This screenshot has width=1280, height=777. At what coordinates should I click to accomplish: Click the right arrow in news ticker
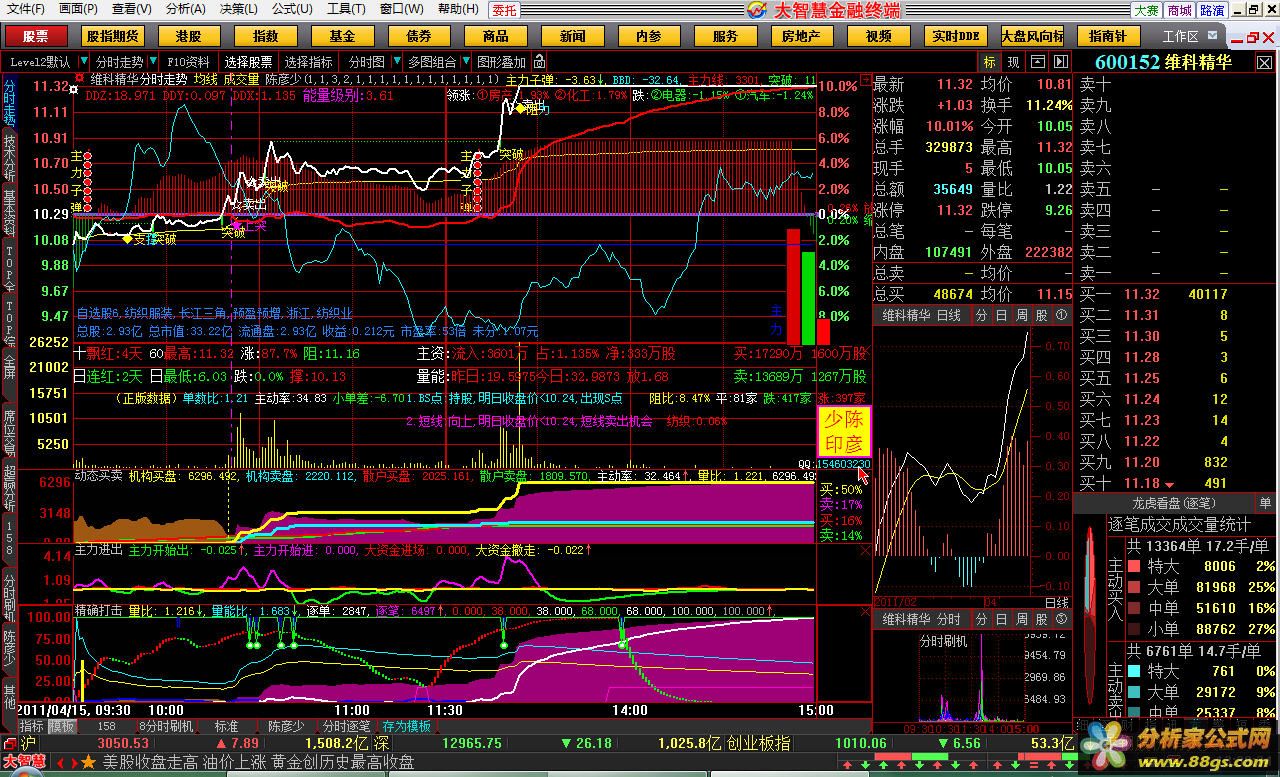(x=73, y=763)
